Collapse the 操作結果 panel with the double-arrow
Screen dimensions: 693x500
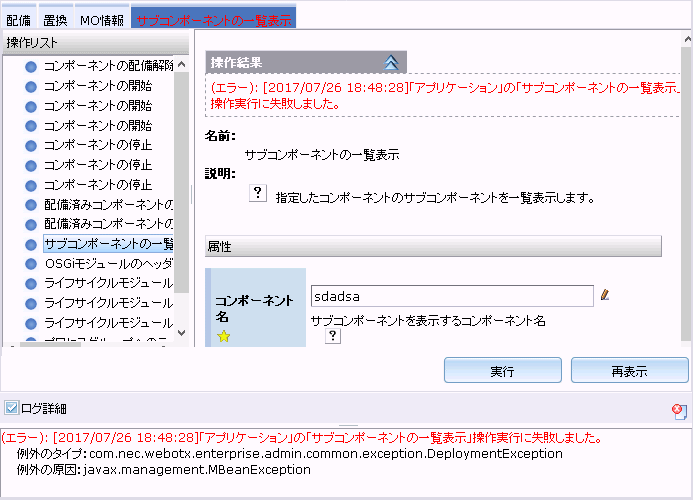pyautogui.click(x=391, y=63)
